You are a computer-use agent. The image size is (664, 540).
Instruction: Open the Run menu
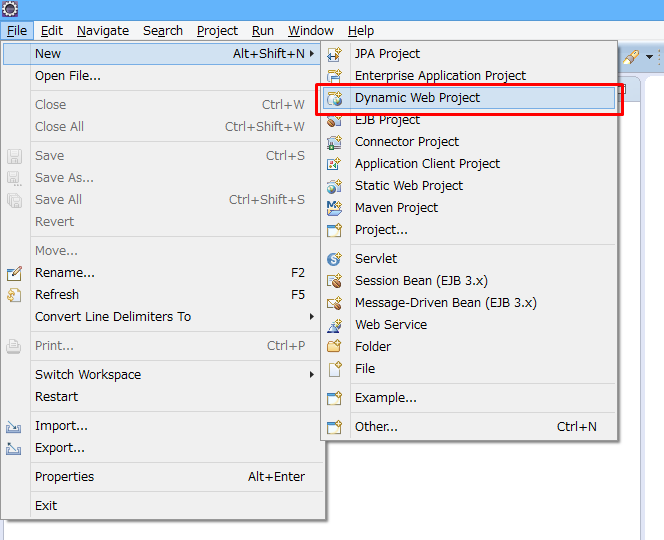tap(263, 31)
